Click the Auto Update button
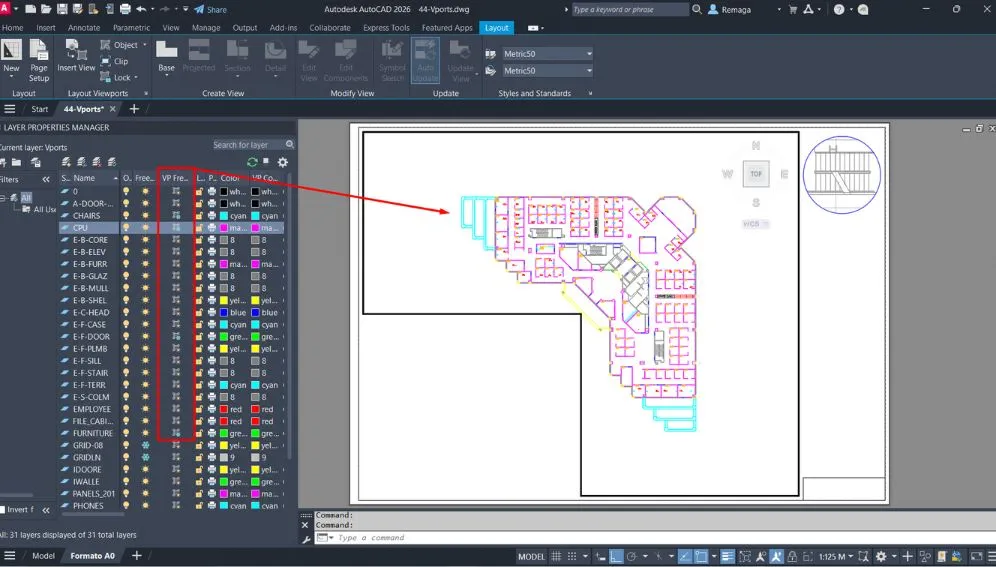 (425, 60)
